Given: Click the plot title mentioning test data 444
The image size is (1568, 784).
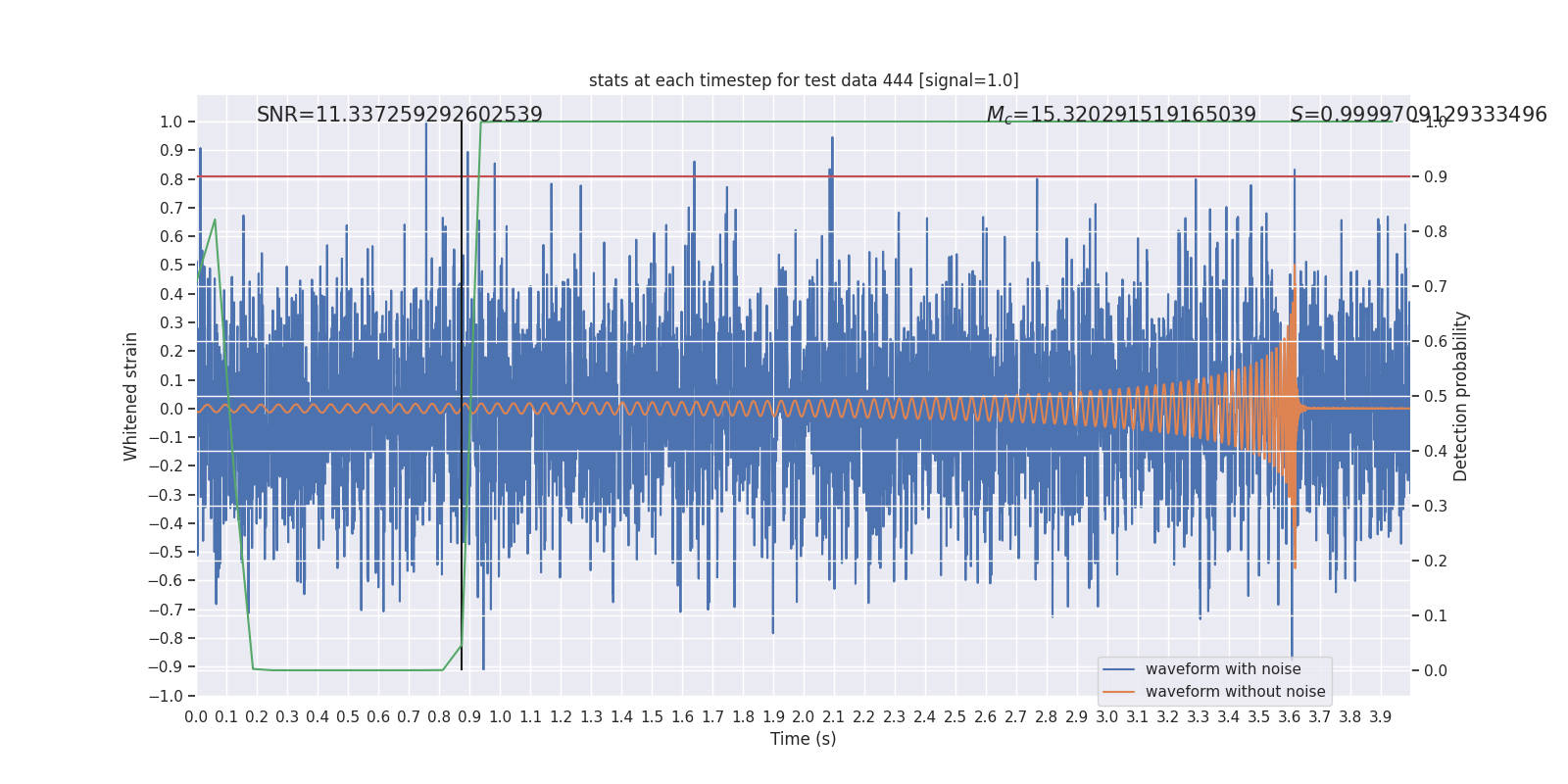Looking at the screenshot, I should click(x=804, y=80).
